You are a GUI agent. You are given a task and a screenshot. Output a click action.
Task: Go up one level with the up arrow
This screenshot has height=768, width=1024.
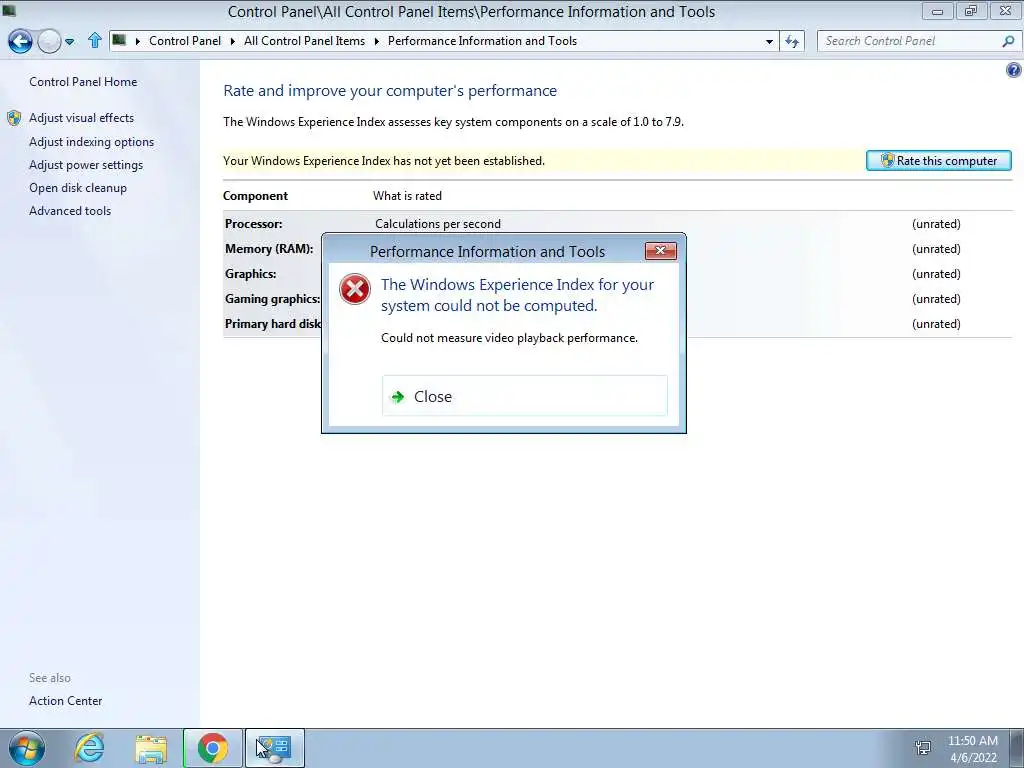pos(95,40)
